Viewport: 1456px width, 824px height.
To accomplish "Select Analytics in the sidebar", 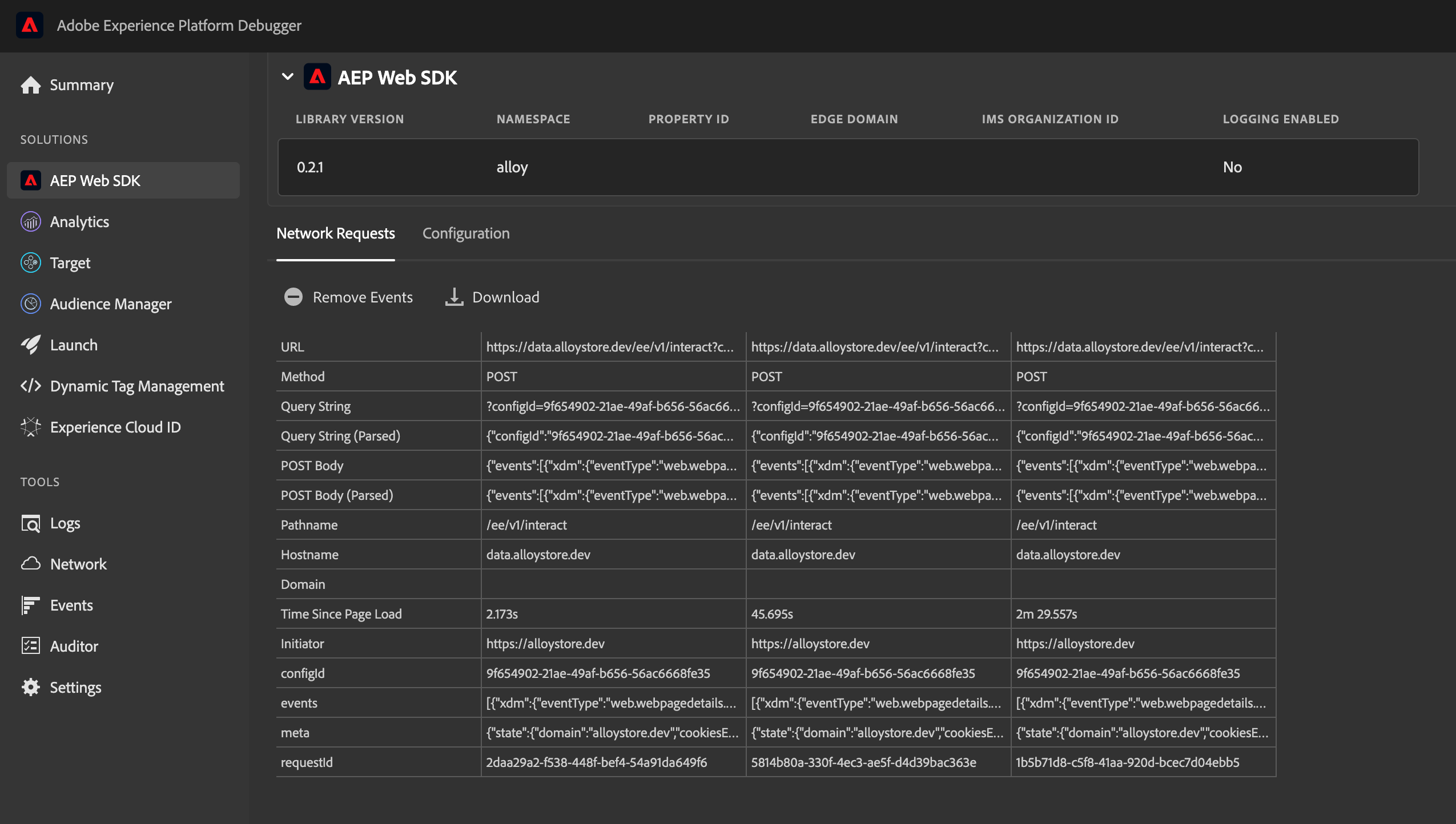I will (79, 222).
